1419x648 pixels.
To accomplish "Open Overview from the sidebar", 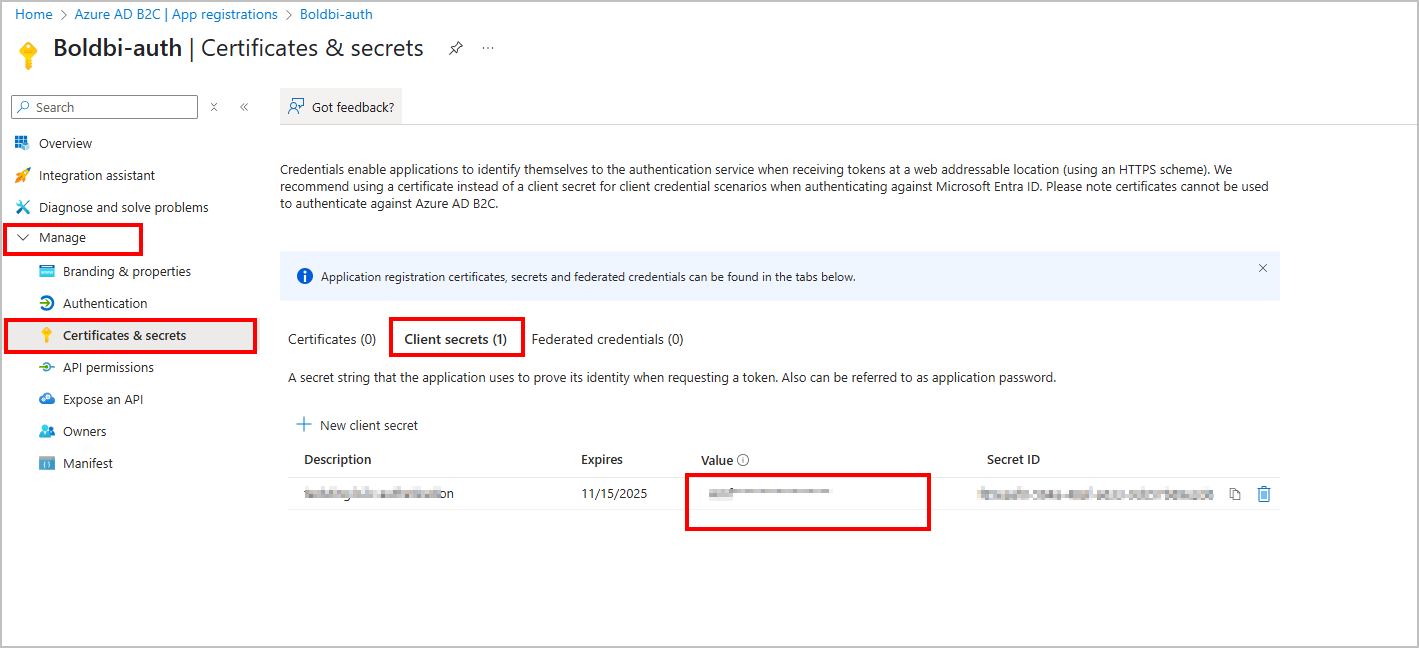I will [62, 142].
